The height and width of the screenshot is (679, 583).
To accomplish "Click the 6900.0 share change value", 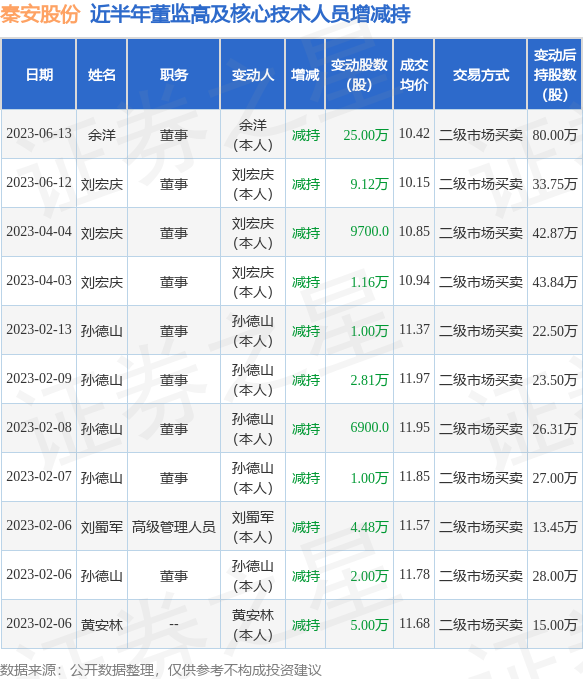I will pyautogui.click(x=369, y=427).
